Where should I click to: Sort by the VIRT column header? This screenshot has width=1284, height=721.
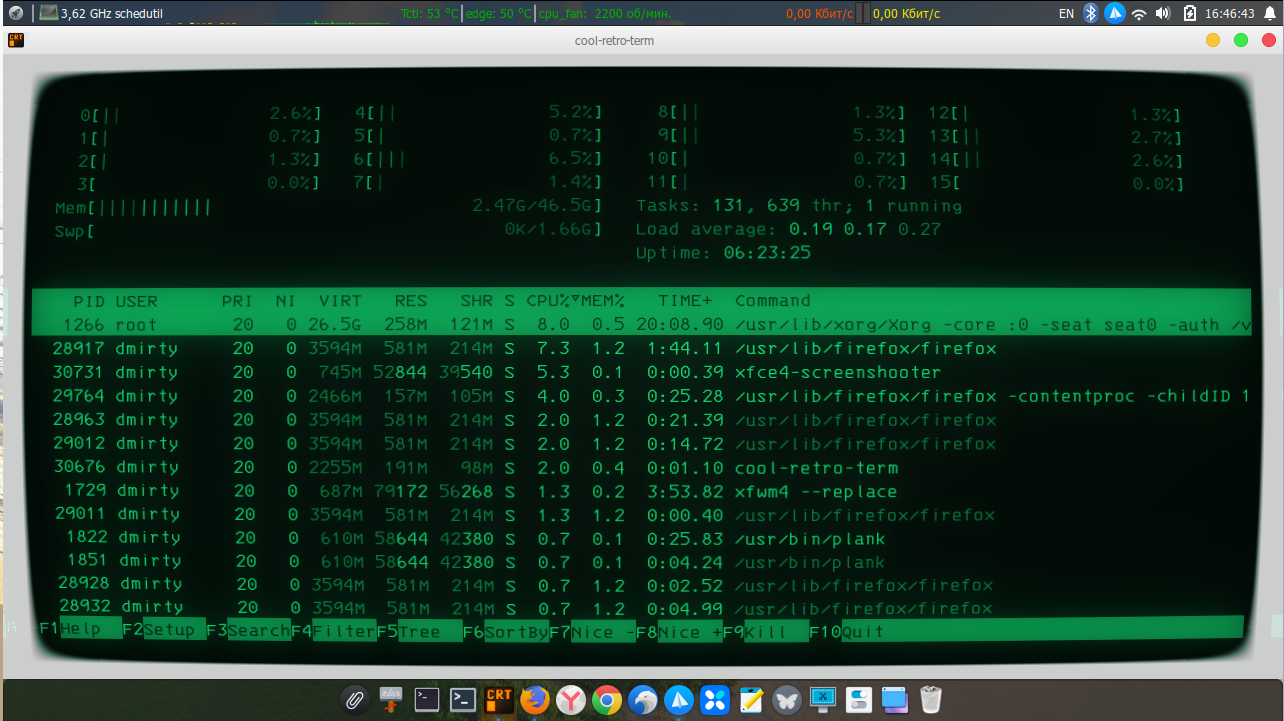(x=340, y=301)
